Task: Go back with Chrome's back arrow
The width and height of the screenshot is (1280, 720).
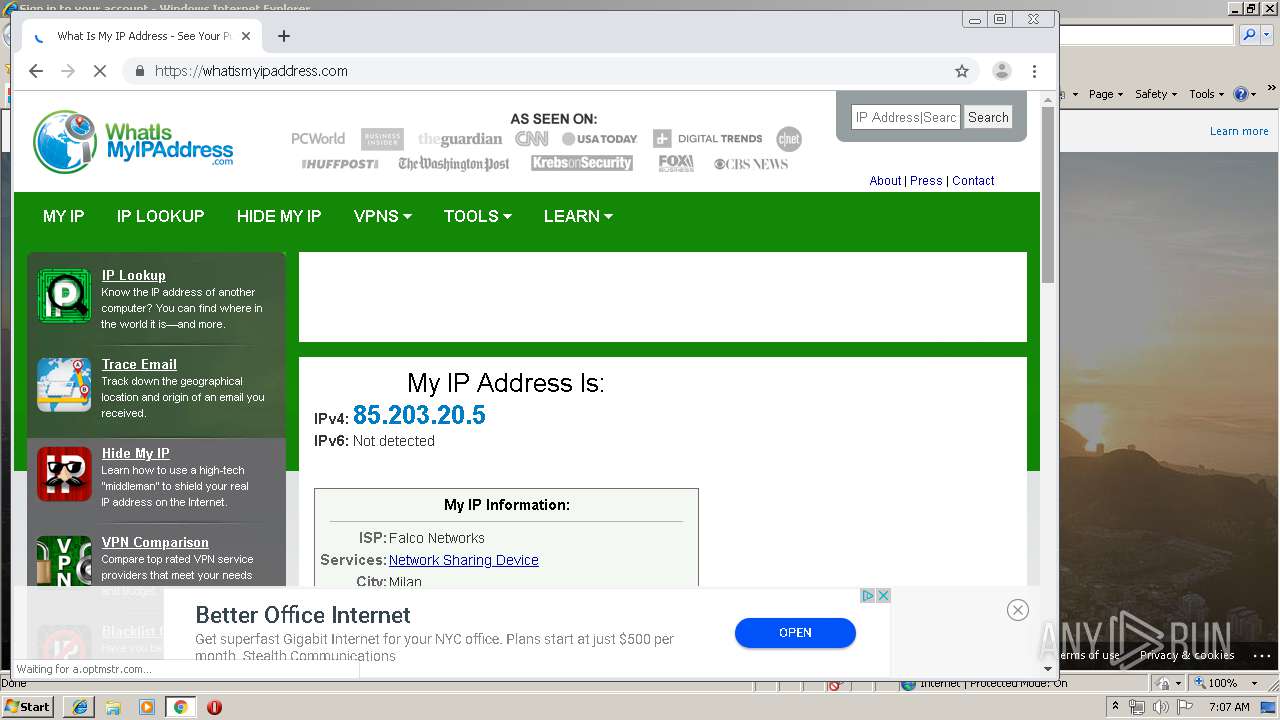Action: [x=36, y=71]
